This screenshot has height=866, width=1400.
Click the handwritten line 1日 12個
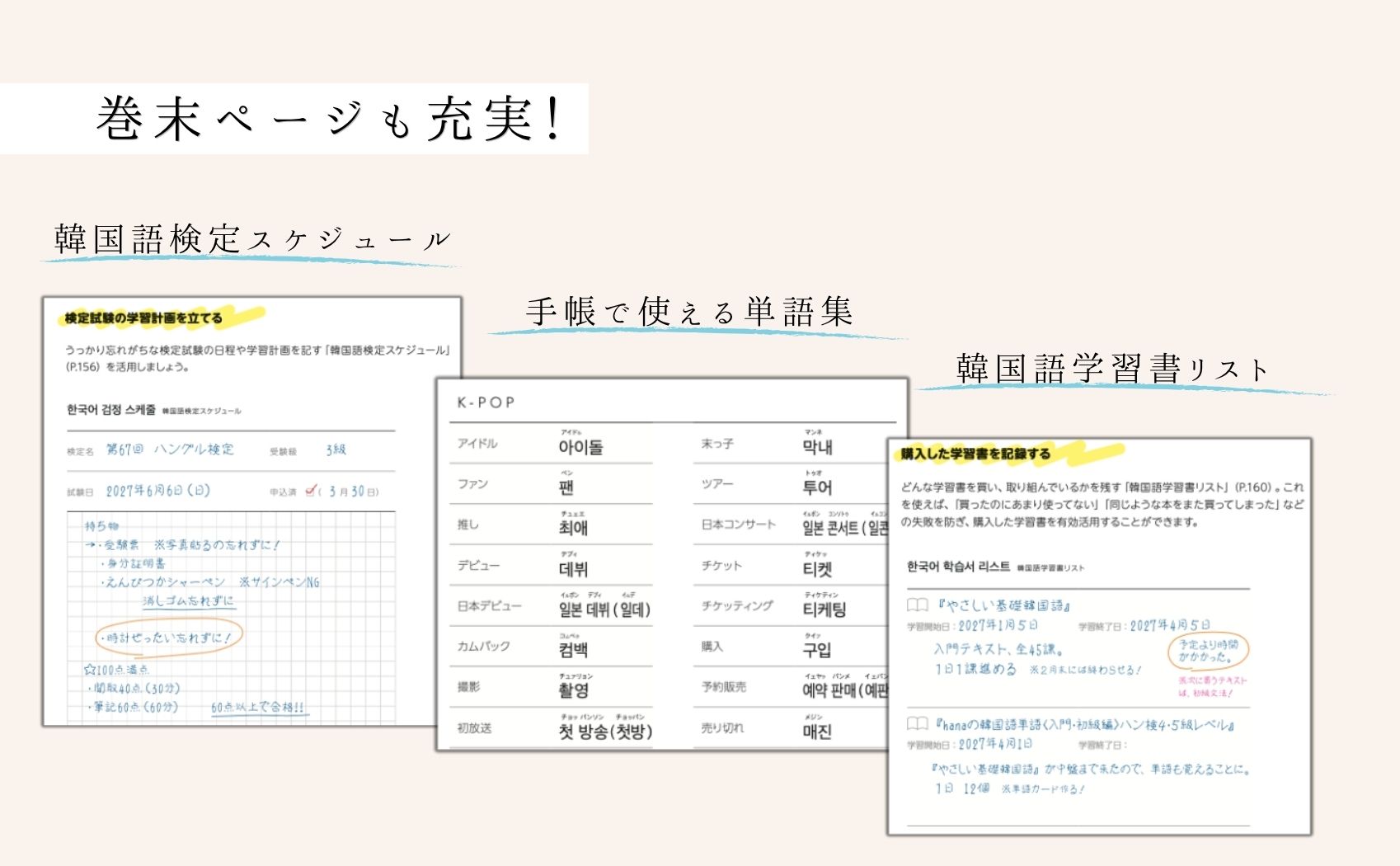[x=961, y=788]
